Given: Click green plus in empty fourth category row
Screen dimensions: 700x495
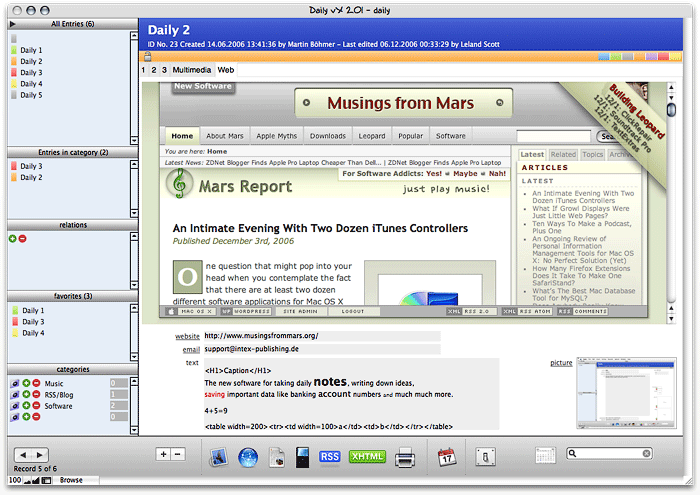Looking at the screenshot, I should (x=26, y=416).
